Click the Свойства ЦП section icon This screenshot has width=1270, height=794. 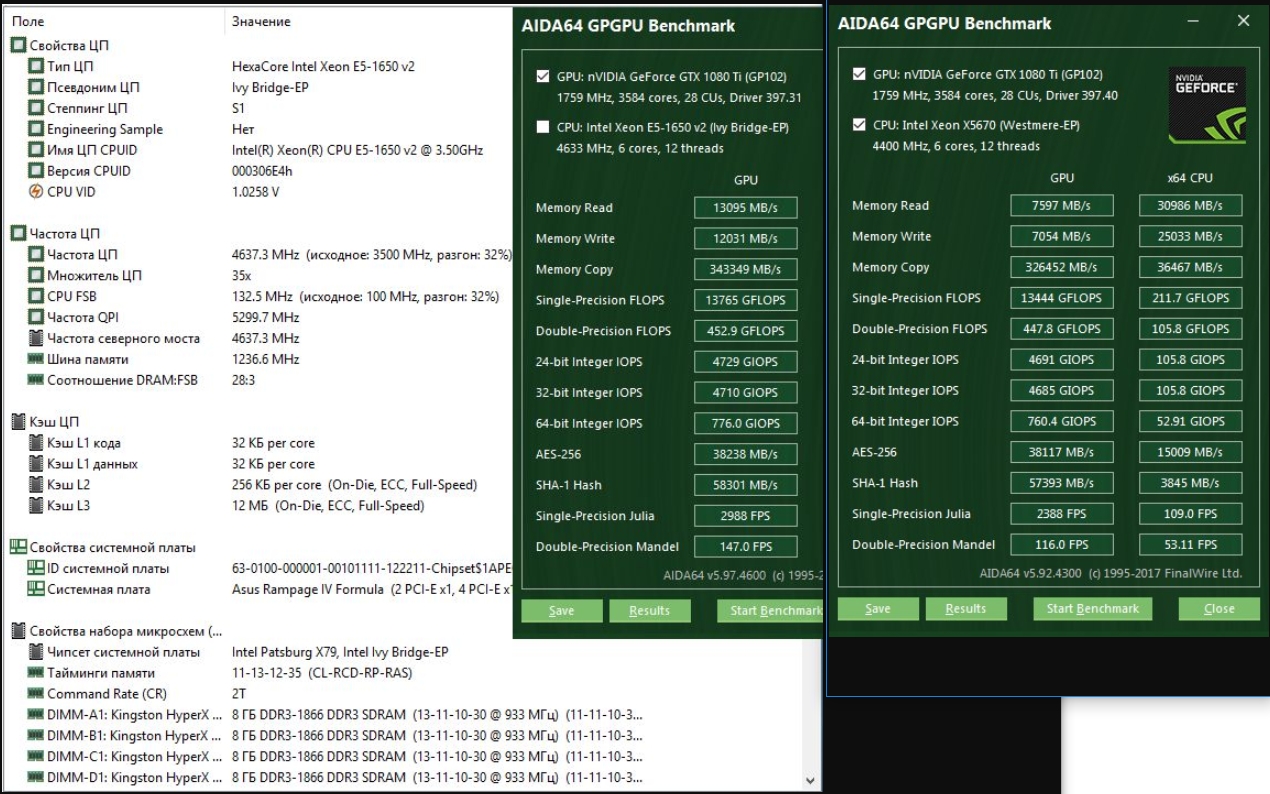click(18, 46)
